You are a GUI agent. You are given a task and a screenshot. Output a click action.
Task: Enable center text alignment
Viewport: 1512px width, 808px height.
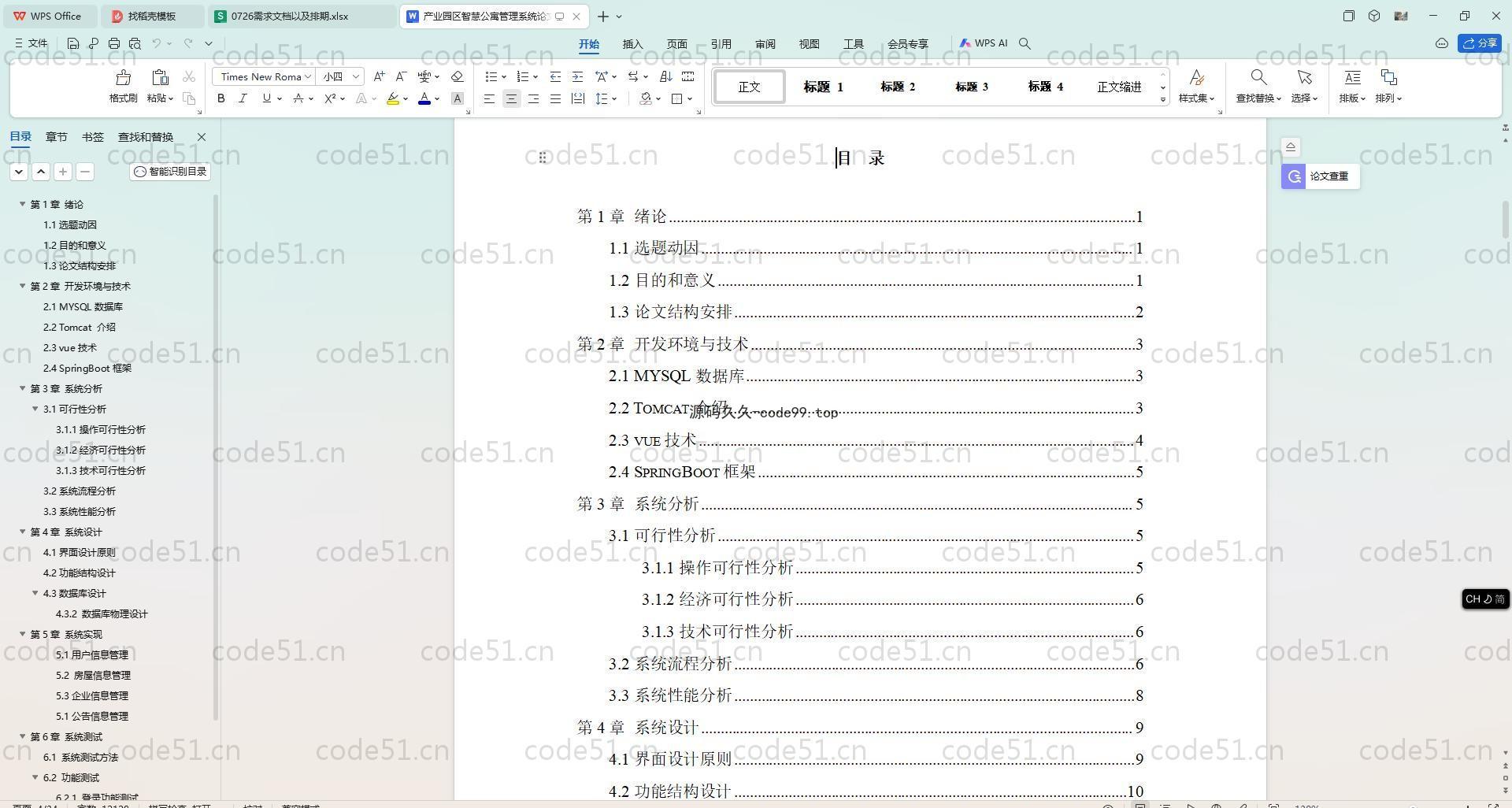point(511,98)
